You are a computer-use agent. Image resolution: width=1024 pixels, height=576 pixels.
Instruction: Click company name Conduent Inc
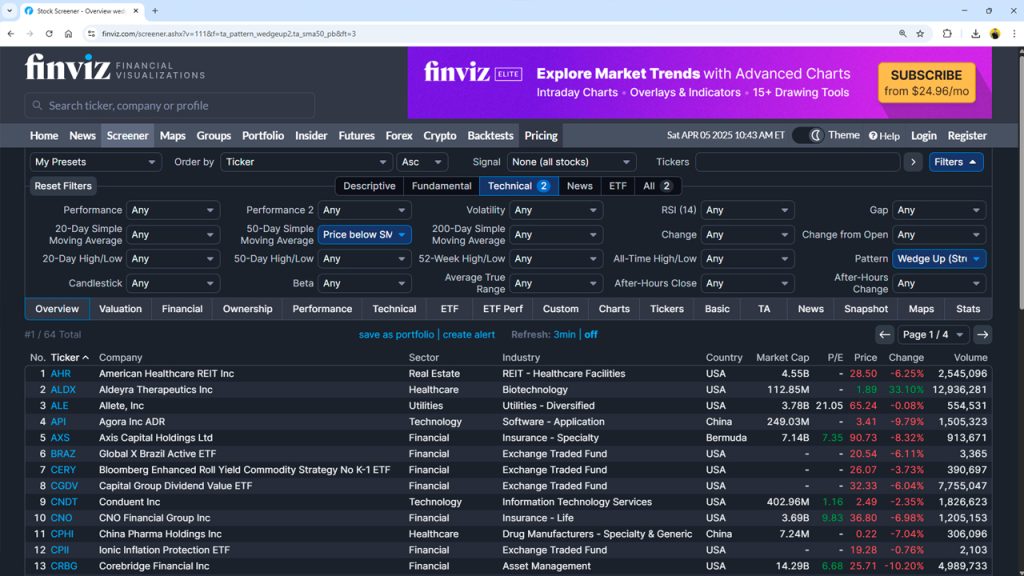click(129, 502)
